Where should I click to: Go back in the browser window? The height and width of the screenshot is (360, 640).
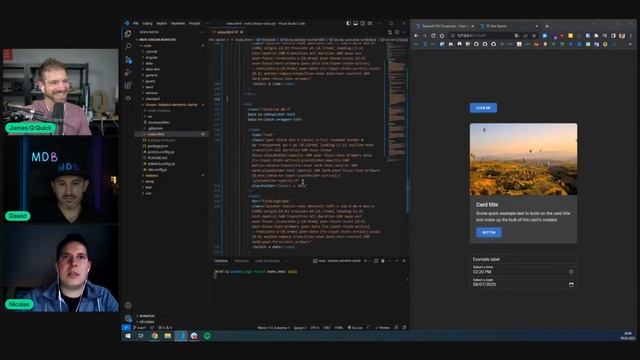click(416, 36)
